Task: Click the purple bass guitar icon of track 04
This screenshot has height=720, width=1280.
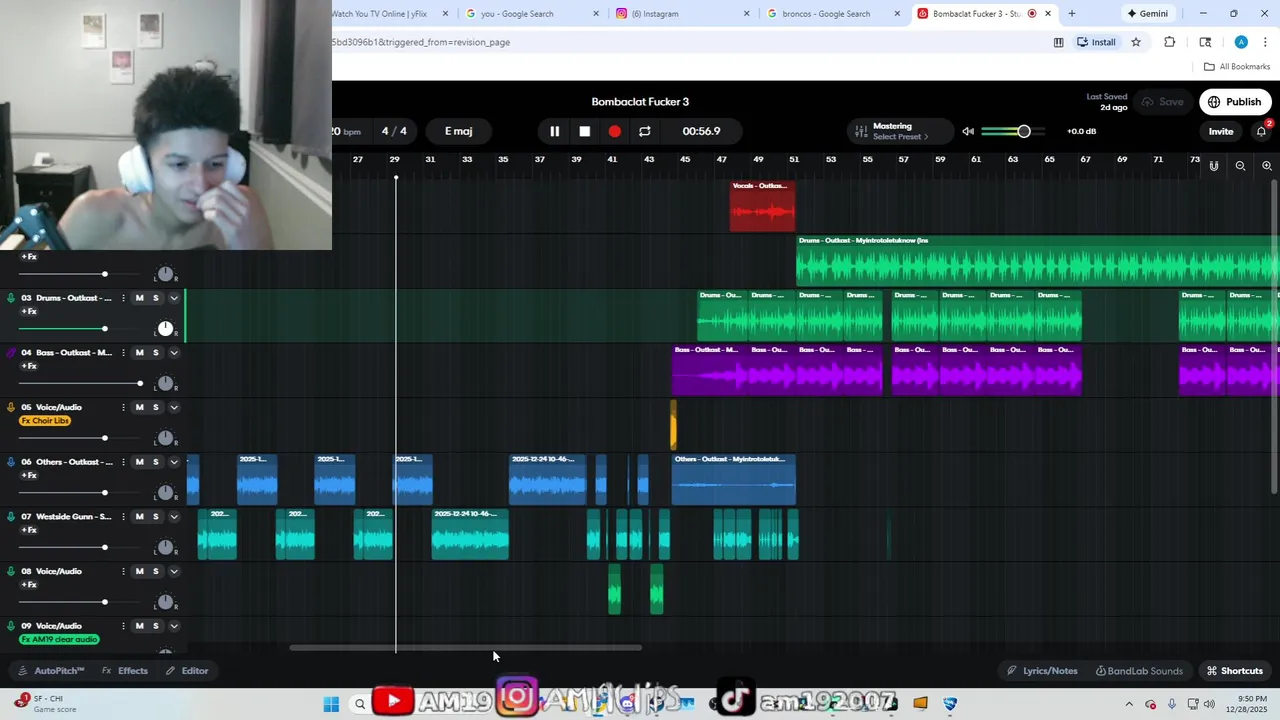Action: coord(11,352)
